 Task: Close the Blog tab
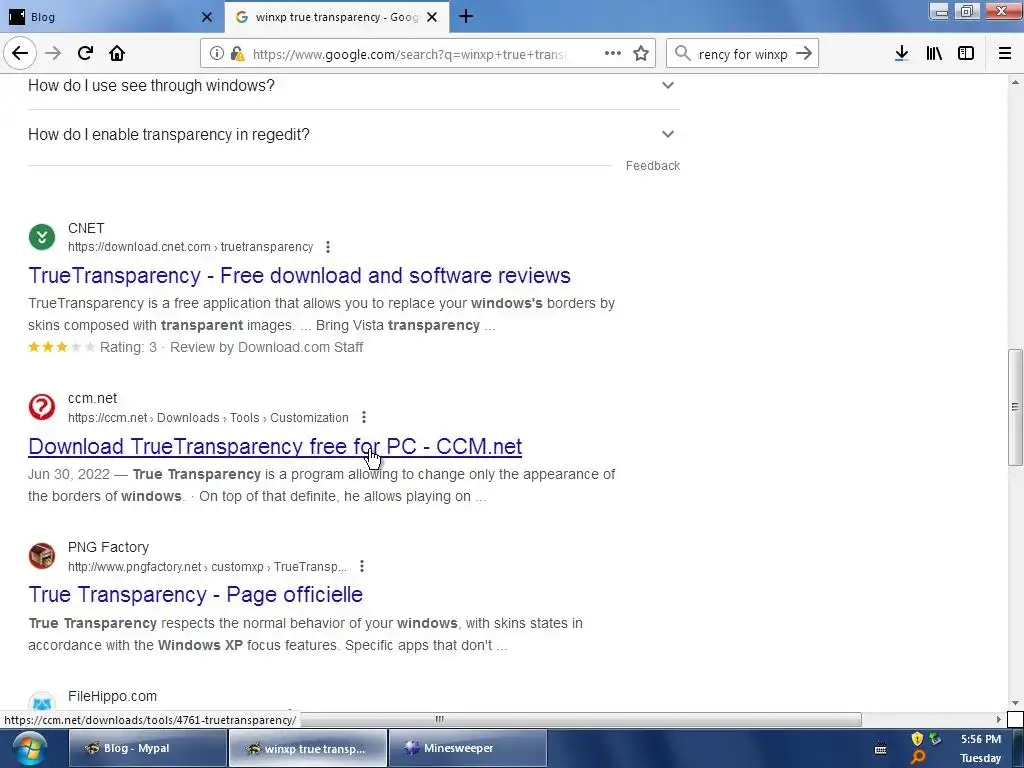pyautogui.click(x=206, y=17)
